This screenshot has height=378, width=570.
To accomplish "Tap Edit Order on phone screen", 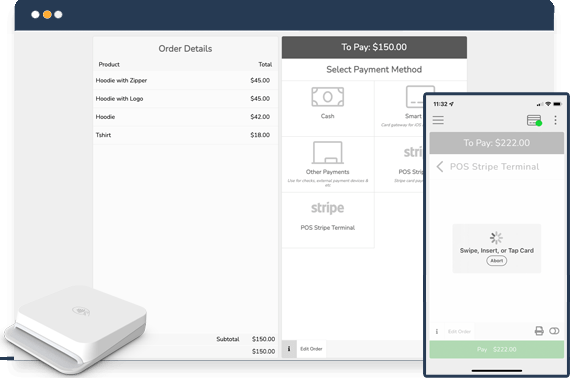I will 459,331.
